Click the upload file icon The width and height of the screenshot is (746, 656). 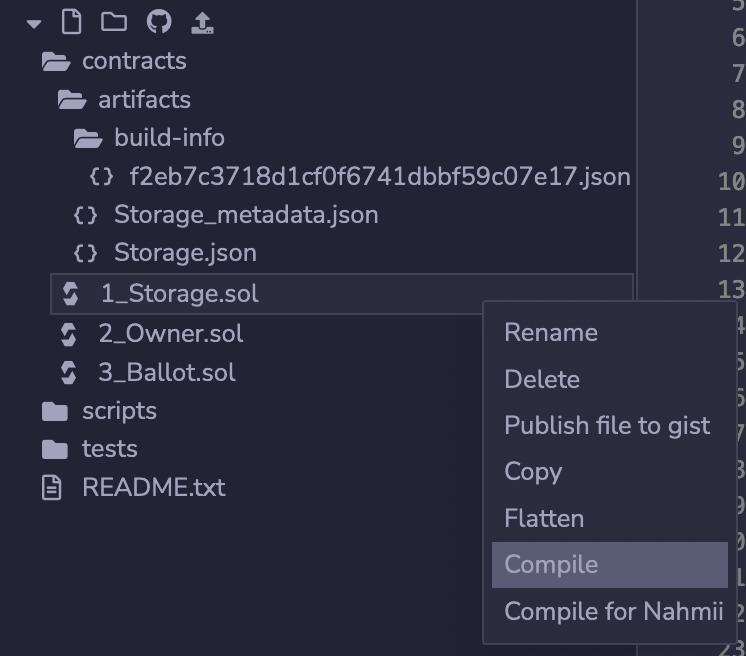(x=201, y=22)
